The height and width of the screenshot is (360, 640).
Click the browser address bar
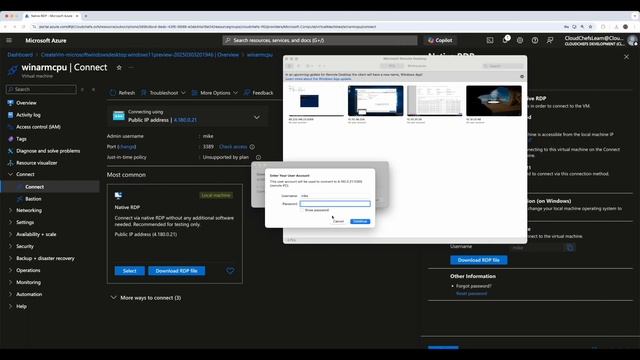(298, 27)
